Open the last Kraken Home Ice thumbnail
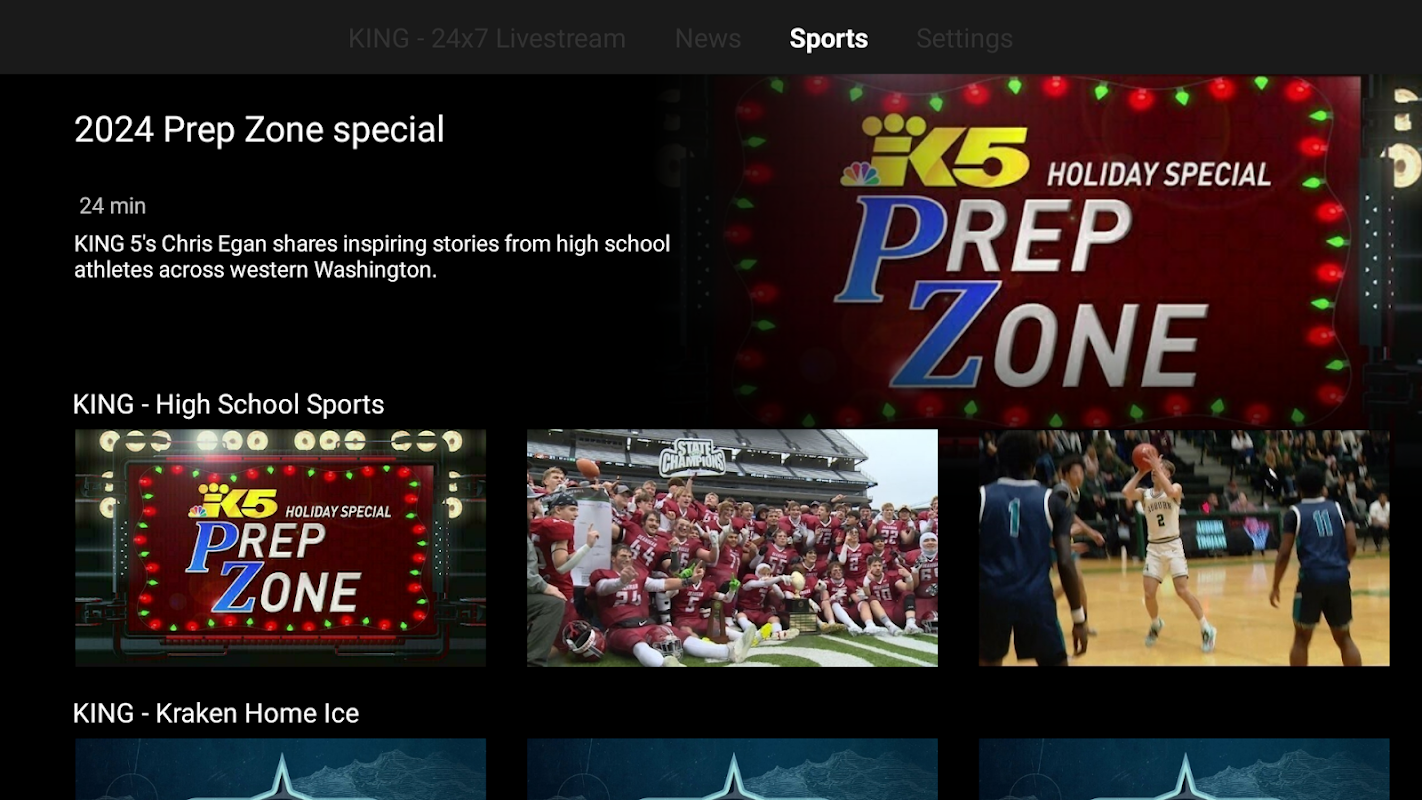The width and height of the screenshot is (1422, 800). [x=1184, y=769]
